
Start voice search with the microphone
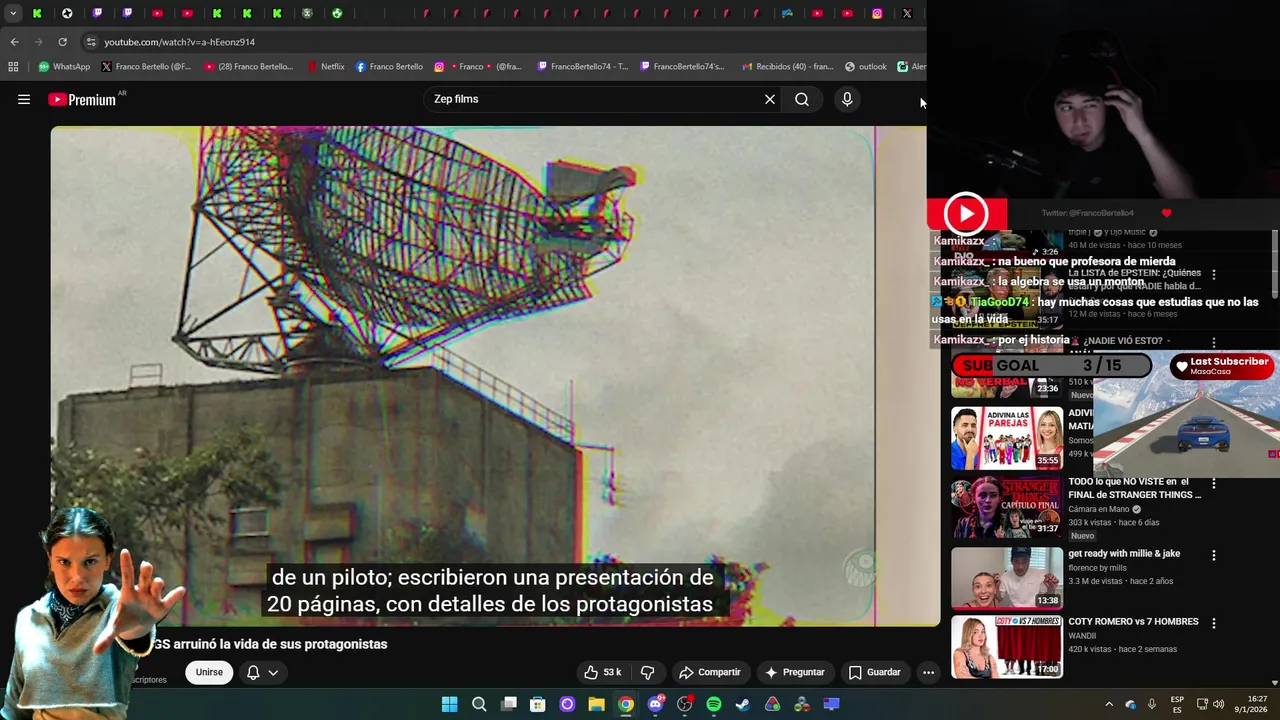click(847, 99)
